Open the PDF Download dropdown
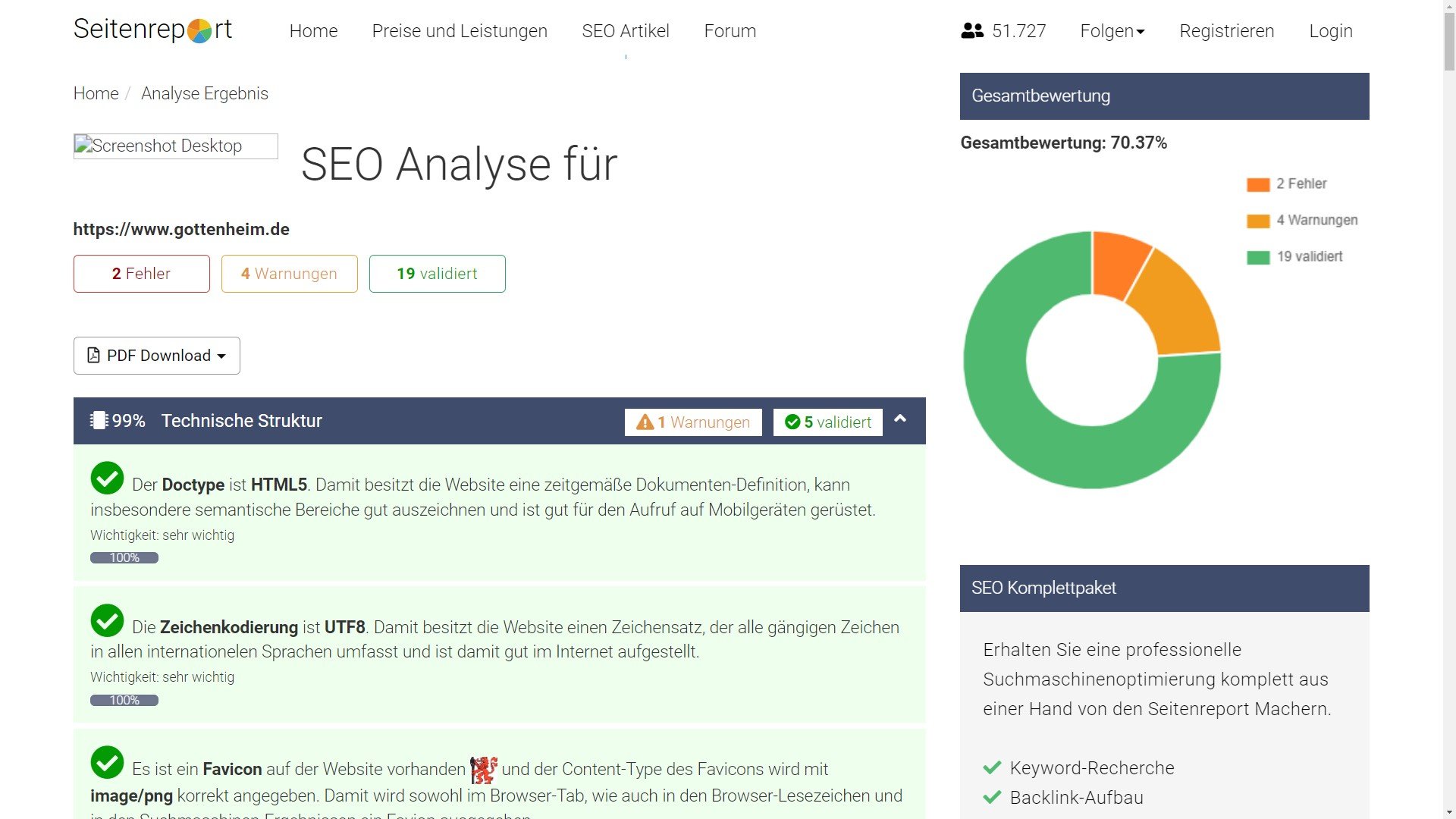The height and width of the screenshot is (819, 1456). [157, 356]
